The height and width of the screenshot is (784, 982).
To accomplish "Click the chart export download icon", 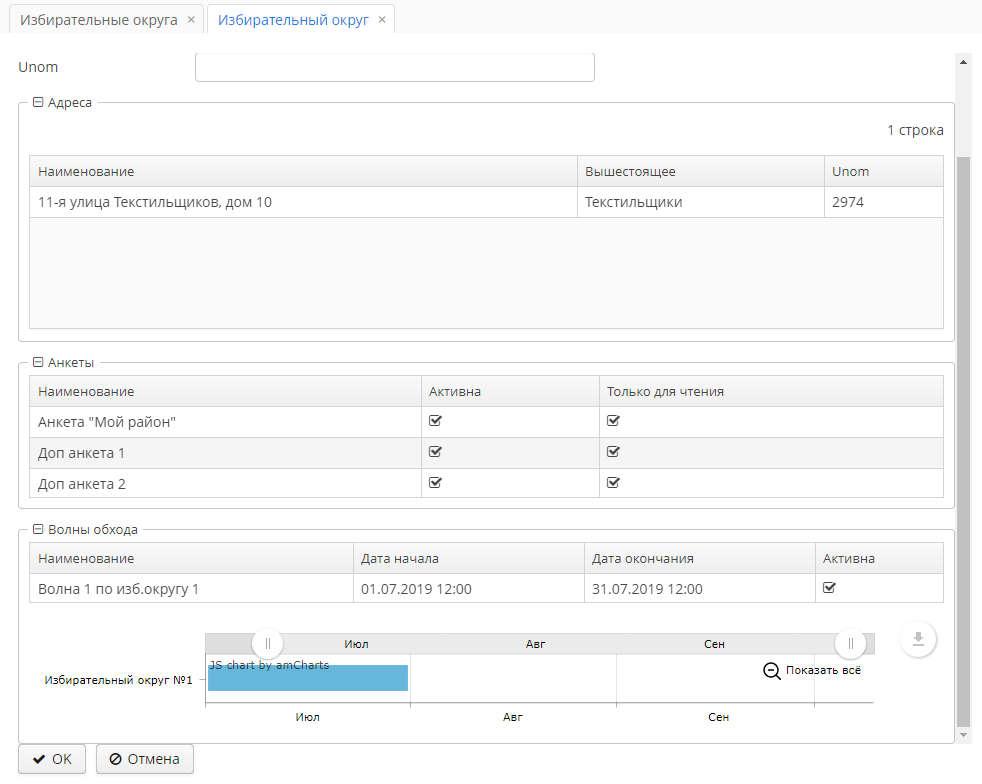I will tap(918, 639).
